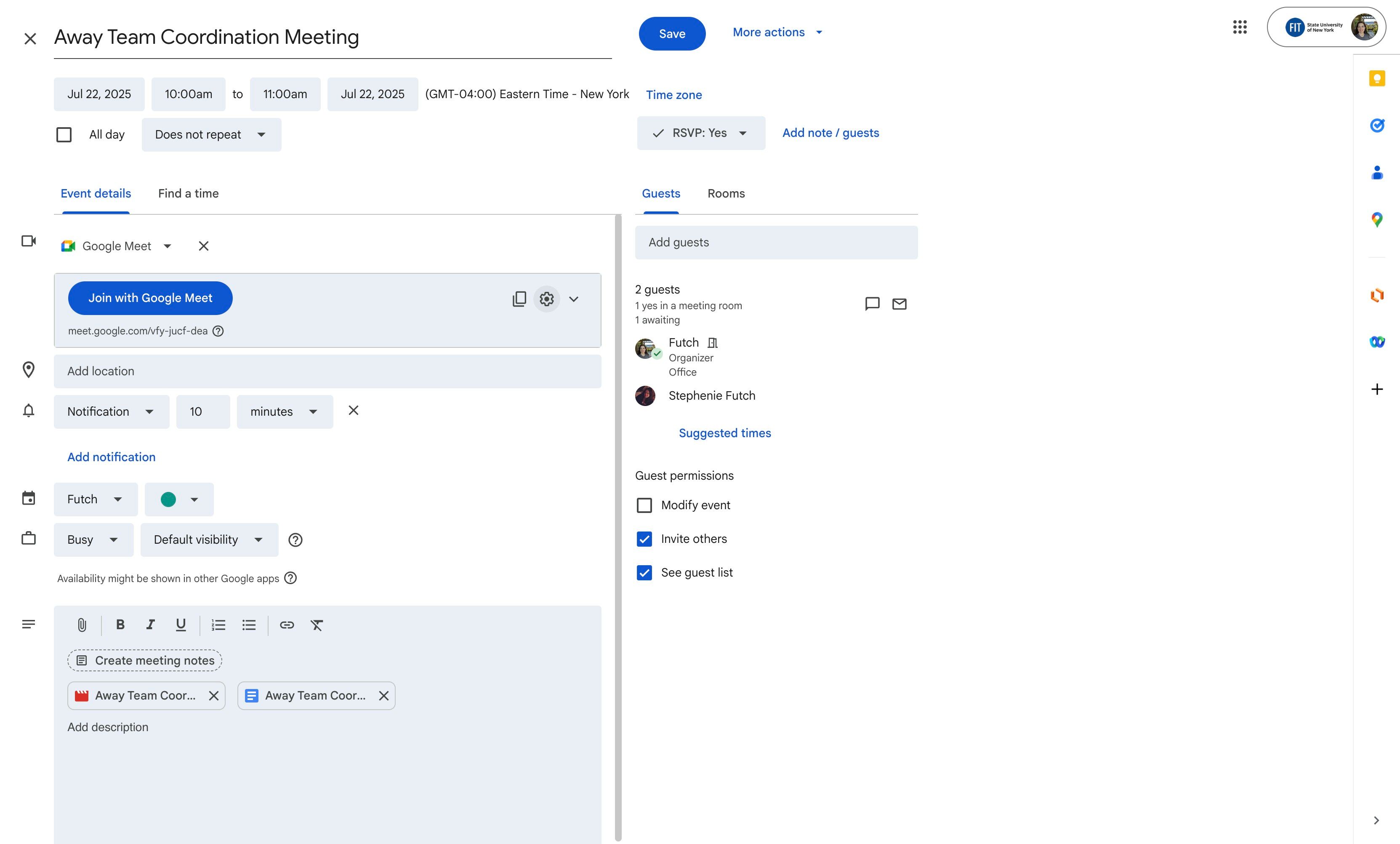Open the event color picker
The height and width of the screenshot is (844, 1400).
[179, 499]
